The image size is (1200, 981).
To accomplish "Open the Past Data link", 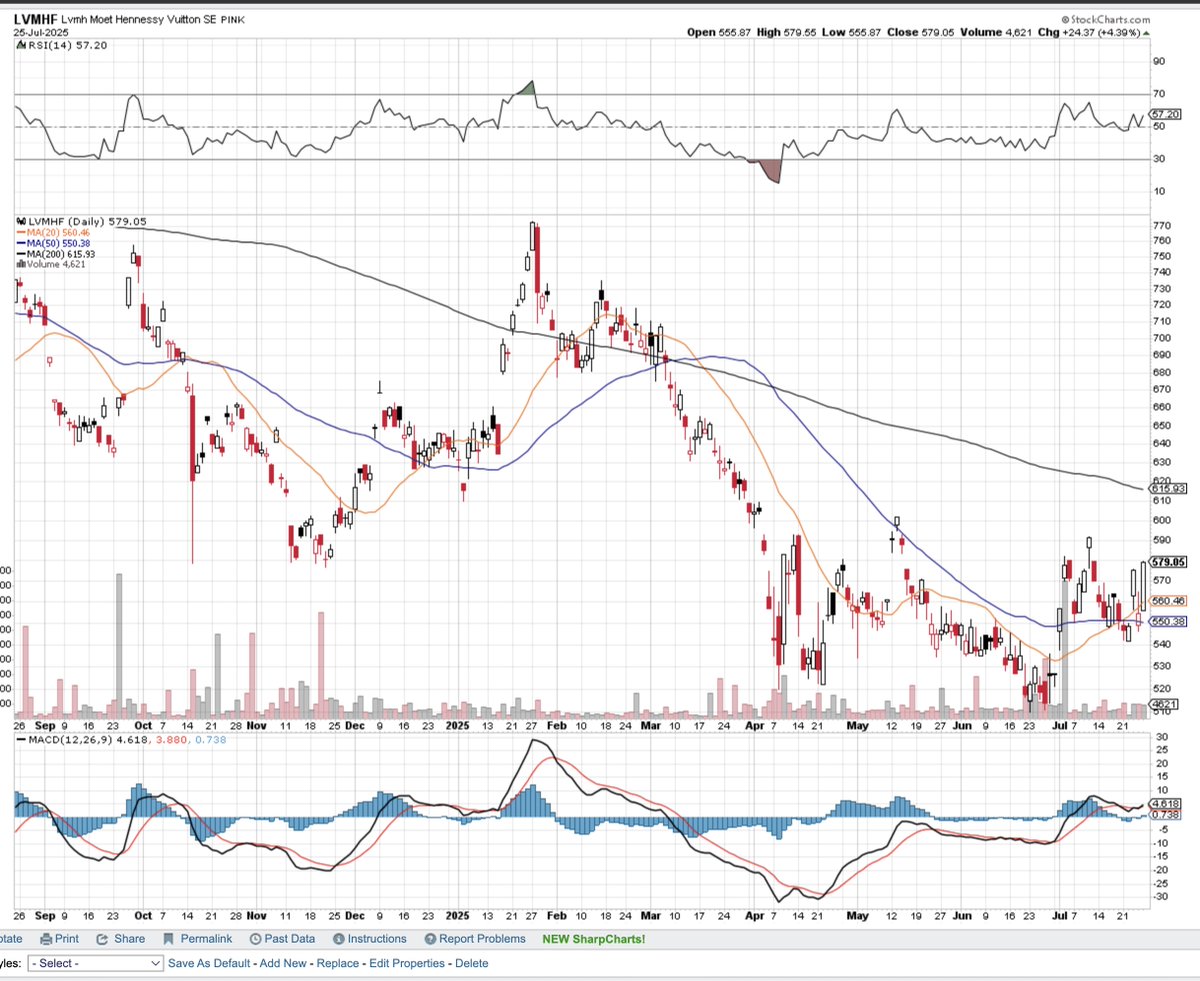I will [x=290, y=939].
